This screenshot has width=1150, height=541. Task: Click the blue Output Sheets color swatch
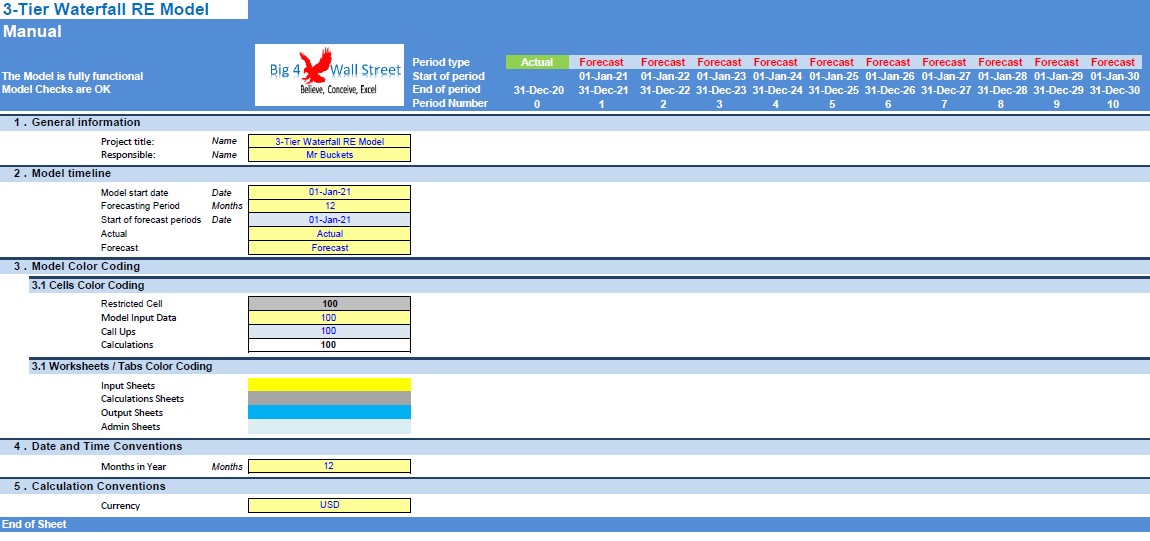(x=329, y=412)
